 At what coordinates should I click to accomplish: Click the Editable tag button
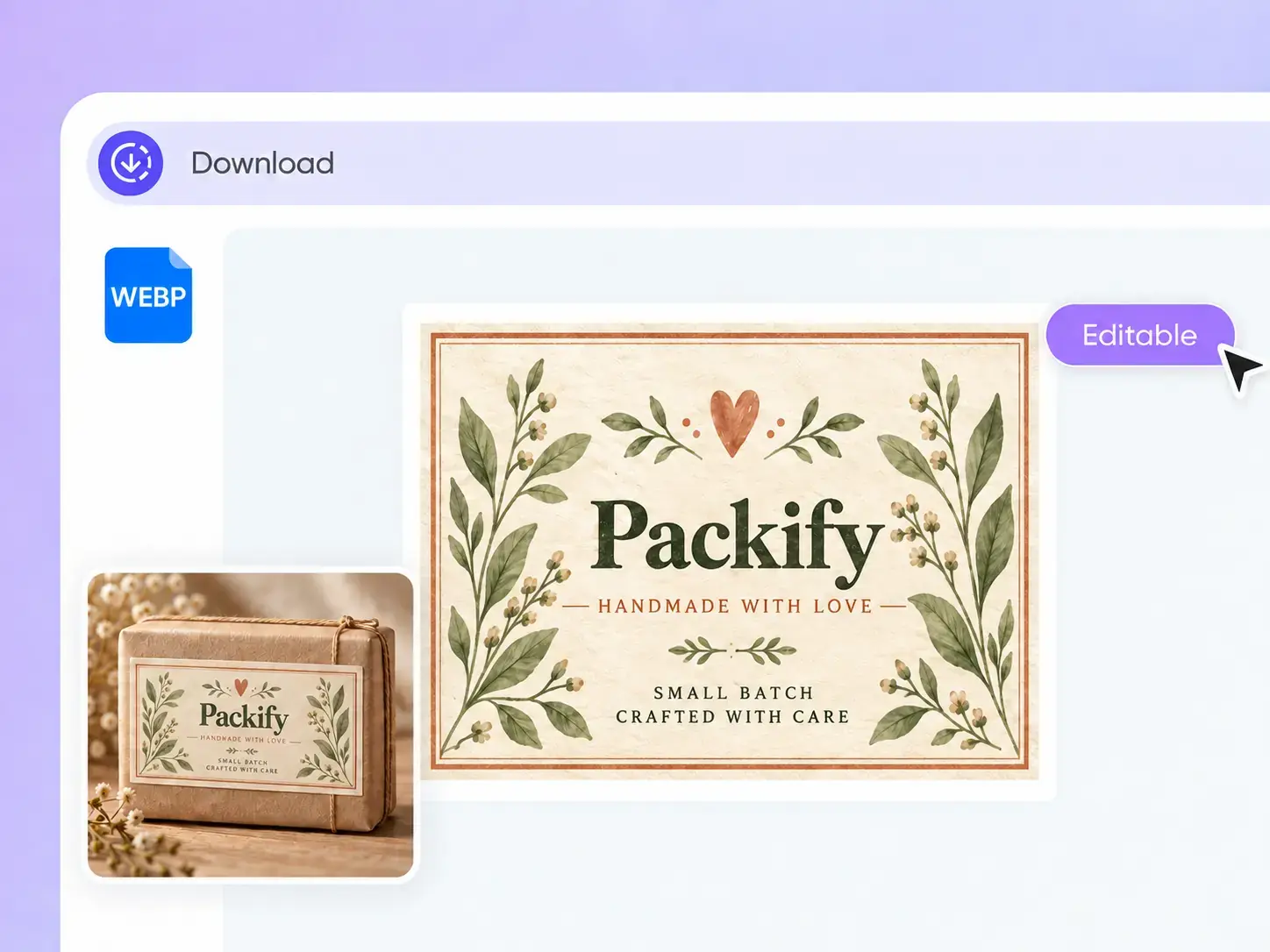point(1139,335)
